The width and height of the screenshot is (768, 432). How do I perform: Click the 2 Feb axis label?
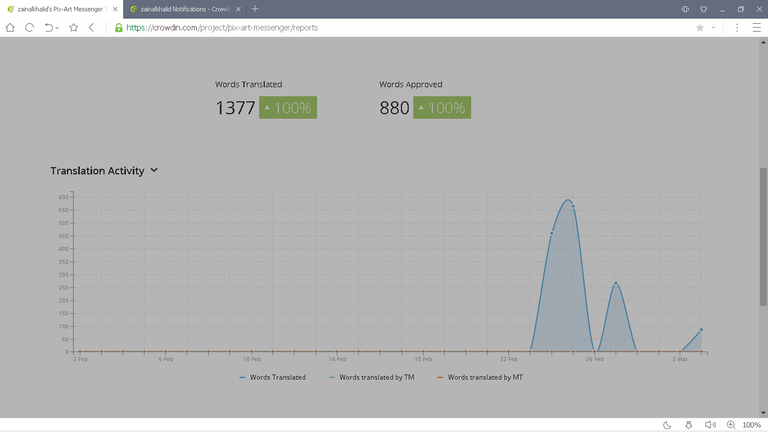point(80,359)
